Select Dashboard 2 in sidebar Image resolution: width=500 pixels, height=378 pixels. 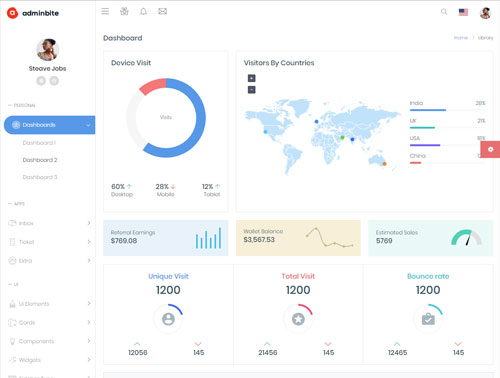click(40, 160)
